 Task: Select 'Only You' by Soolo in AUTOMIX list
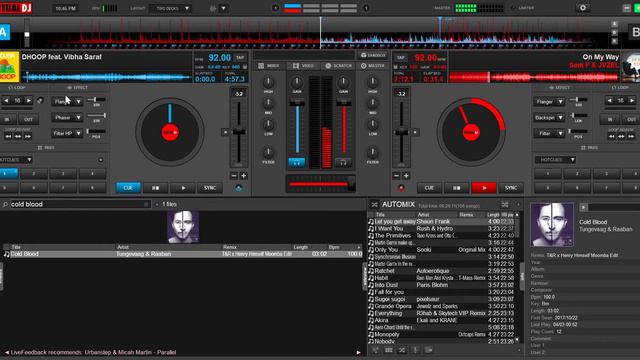442,250
